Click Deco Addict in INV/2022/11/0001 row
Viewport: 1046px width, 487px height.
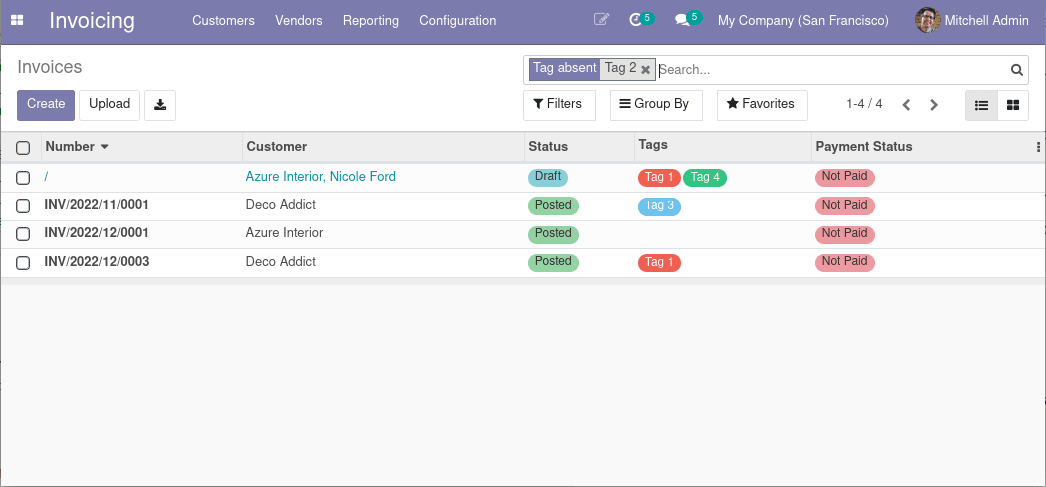tap(281, 205)
